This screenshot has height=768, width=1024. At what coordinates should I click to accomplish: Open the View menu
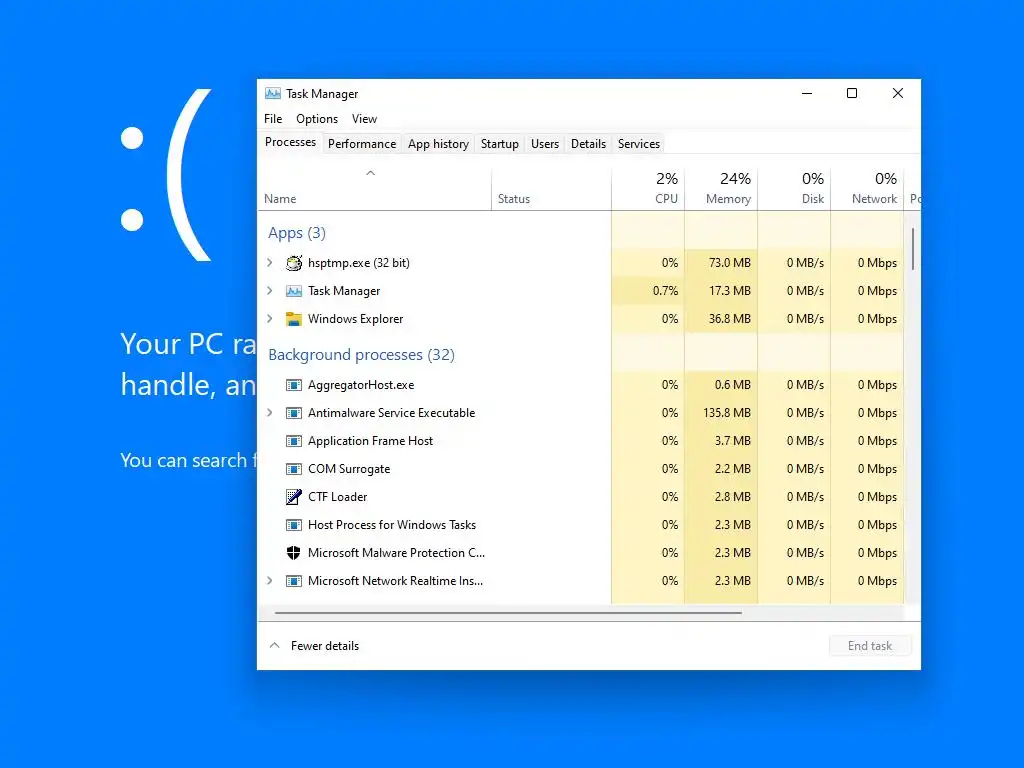(x=364, y=119)
